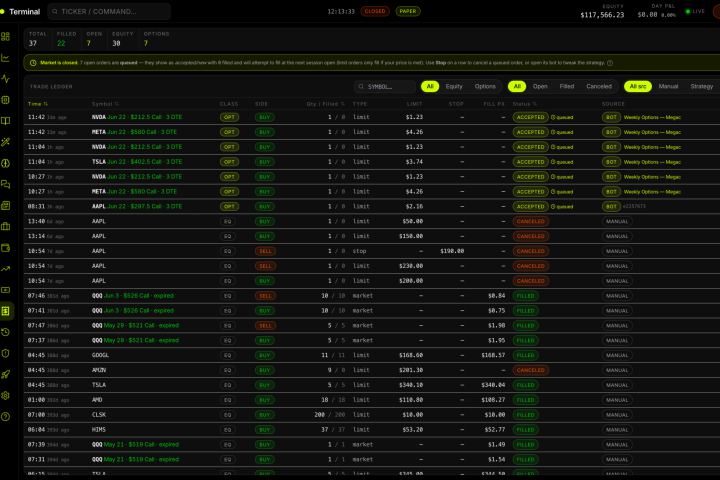Toggle the PAPER trading mode badge
The image size is (720, 480).
pyautogui.click(x=408, y=11)
